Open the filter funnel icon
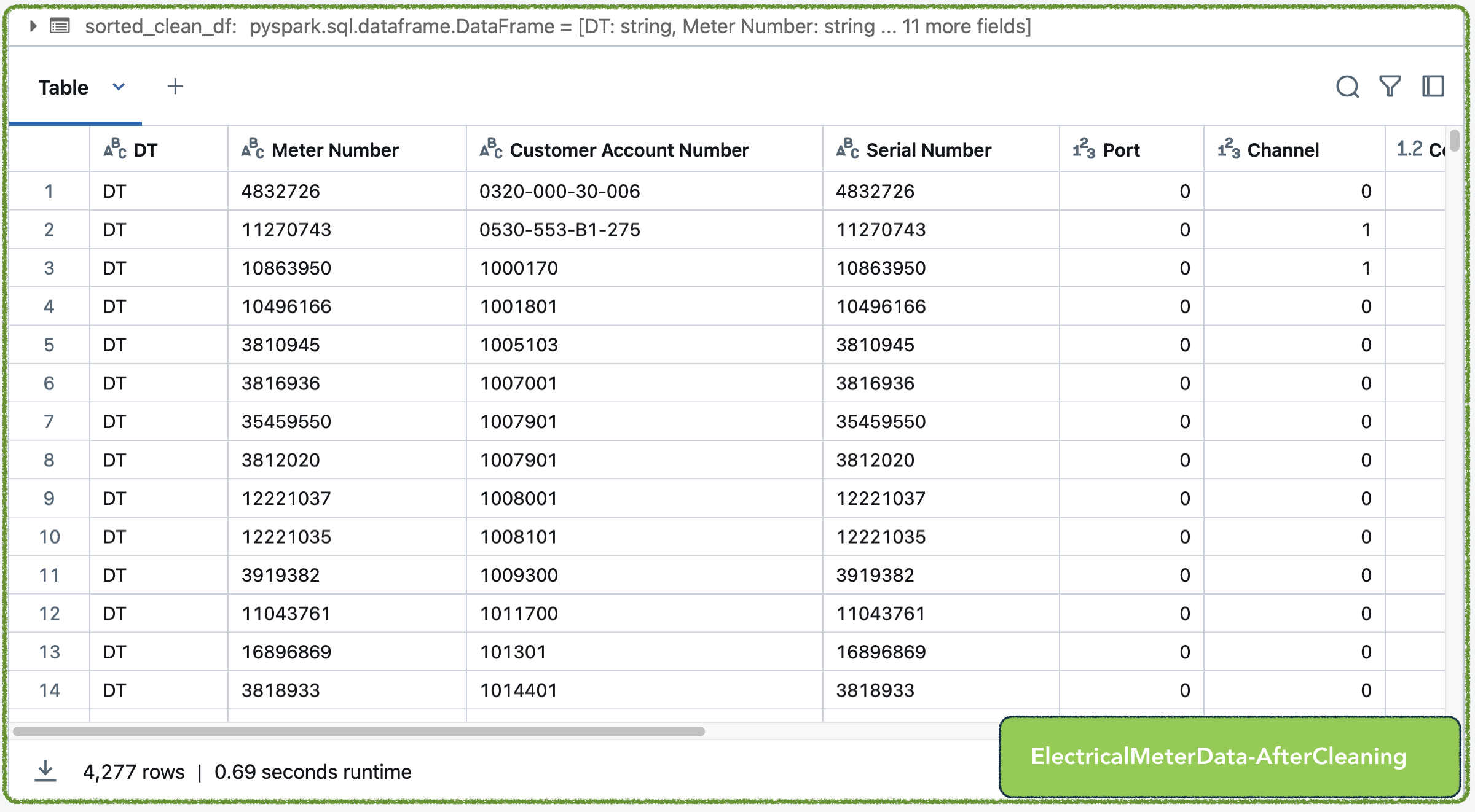Viewport: 1475px width, 812px height. click(1390, 87)
